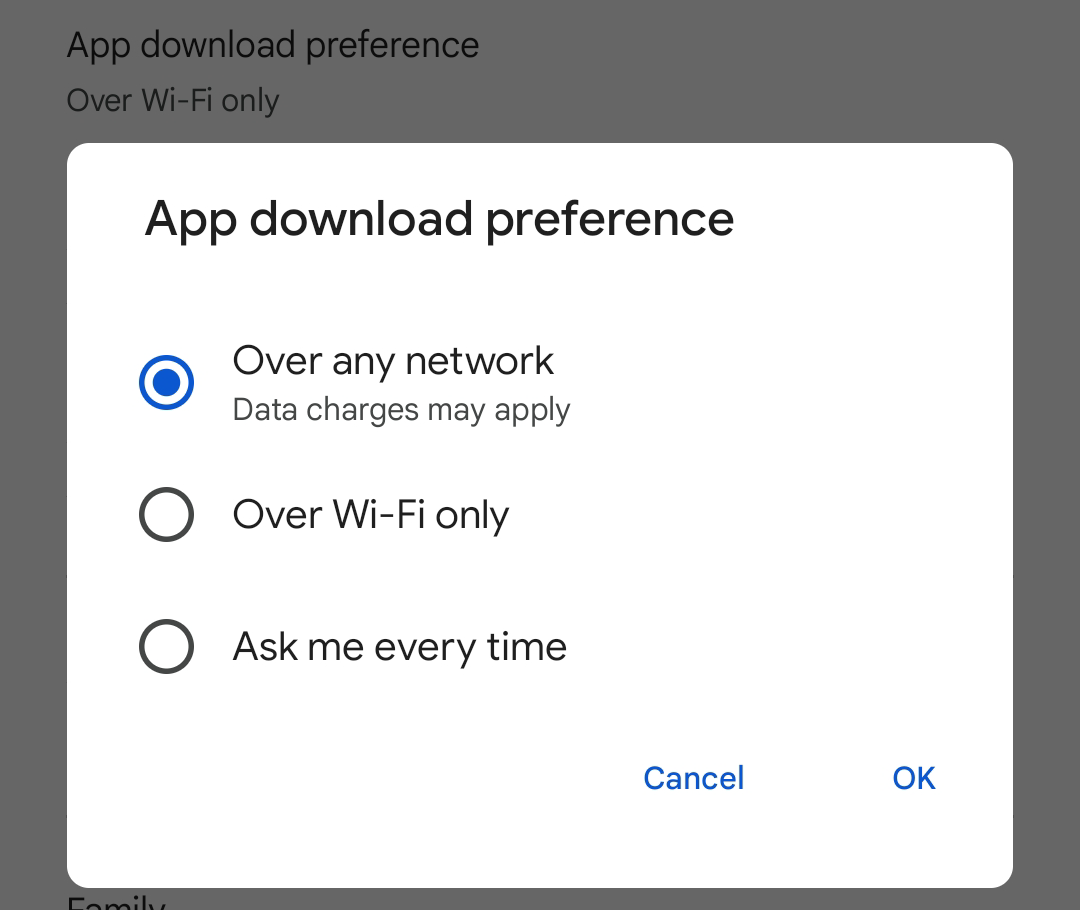Click the empty circle beside Ask me every time
Viewport: 1080px width, 910px height.
pos(166,646)
